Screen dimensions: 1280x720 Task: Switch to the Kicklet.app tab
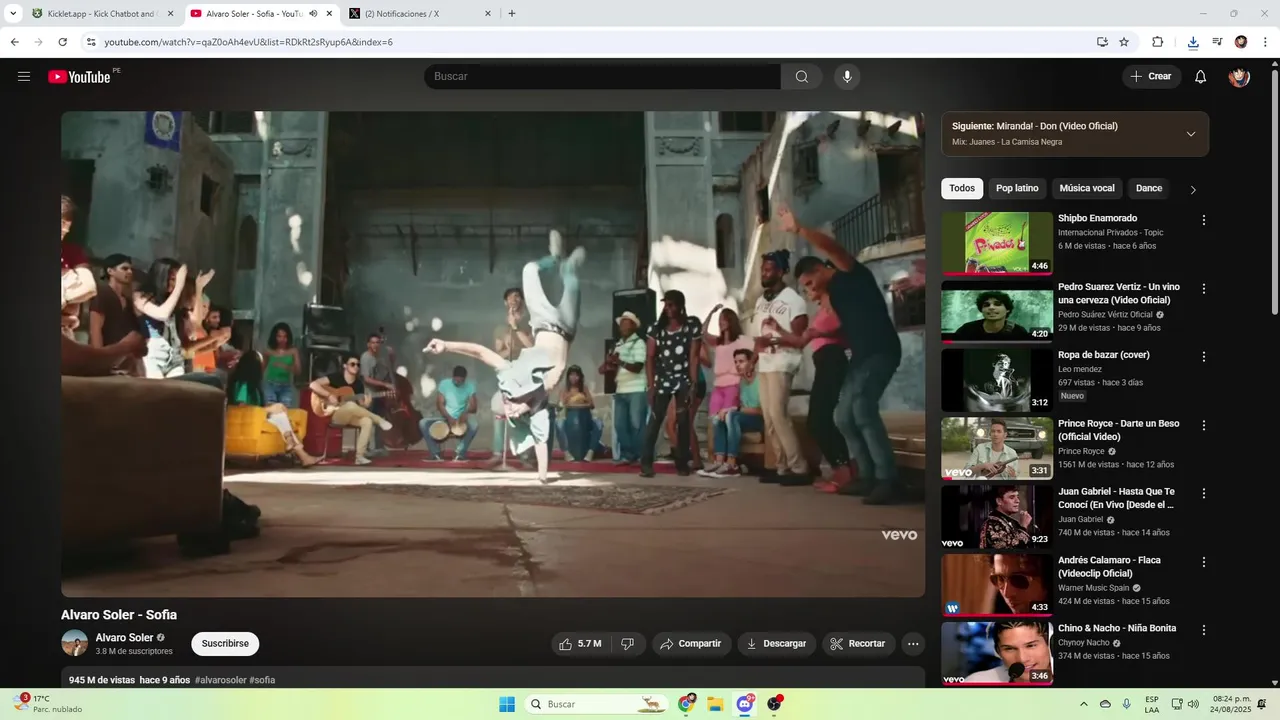(x=101, y=14)
